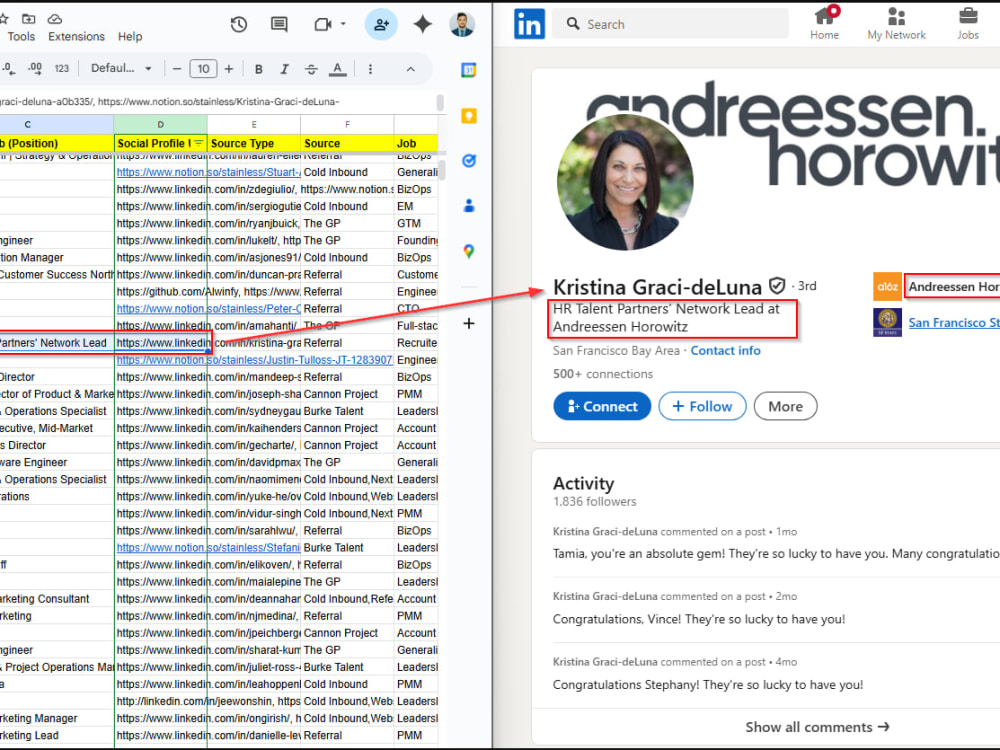
Task: Open the More button on profile
Action: 785,406
